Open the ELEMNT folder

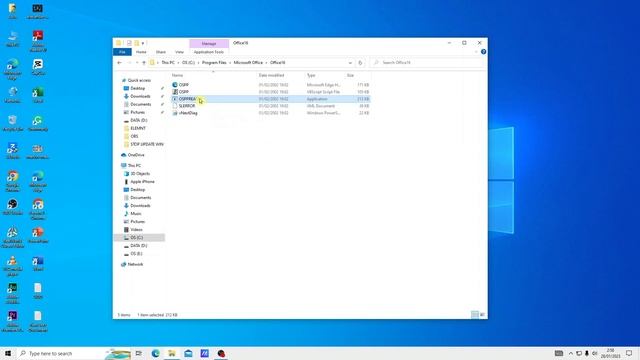(138, 128)
